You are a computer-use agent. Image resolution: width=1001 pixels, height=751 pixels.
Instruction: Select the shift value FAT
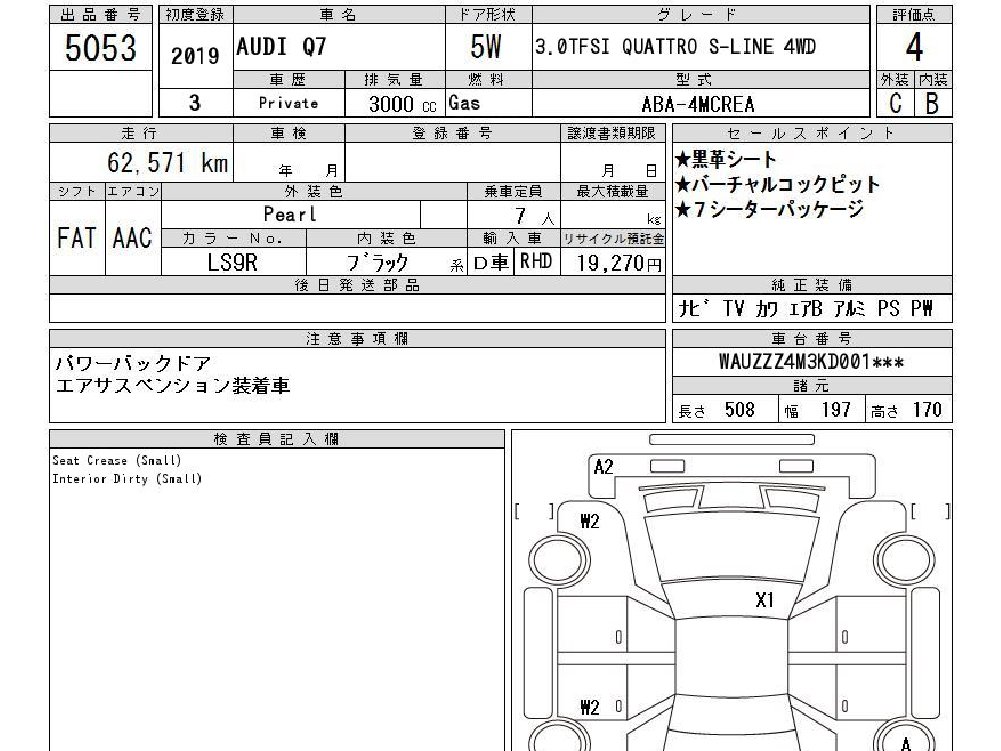click(76, 238)
